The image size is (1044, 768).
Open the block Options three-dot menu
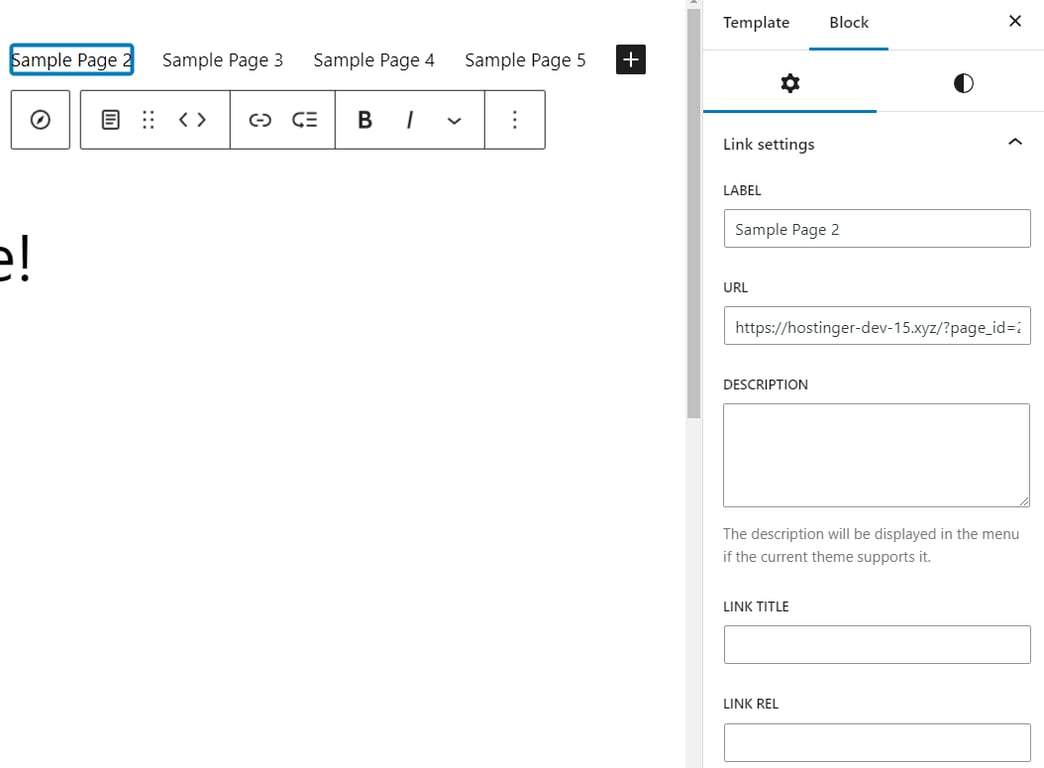[x=515, y=120]
